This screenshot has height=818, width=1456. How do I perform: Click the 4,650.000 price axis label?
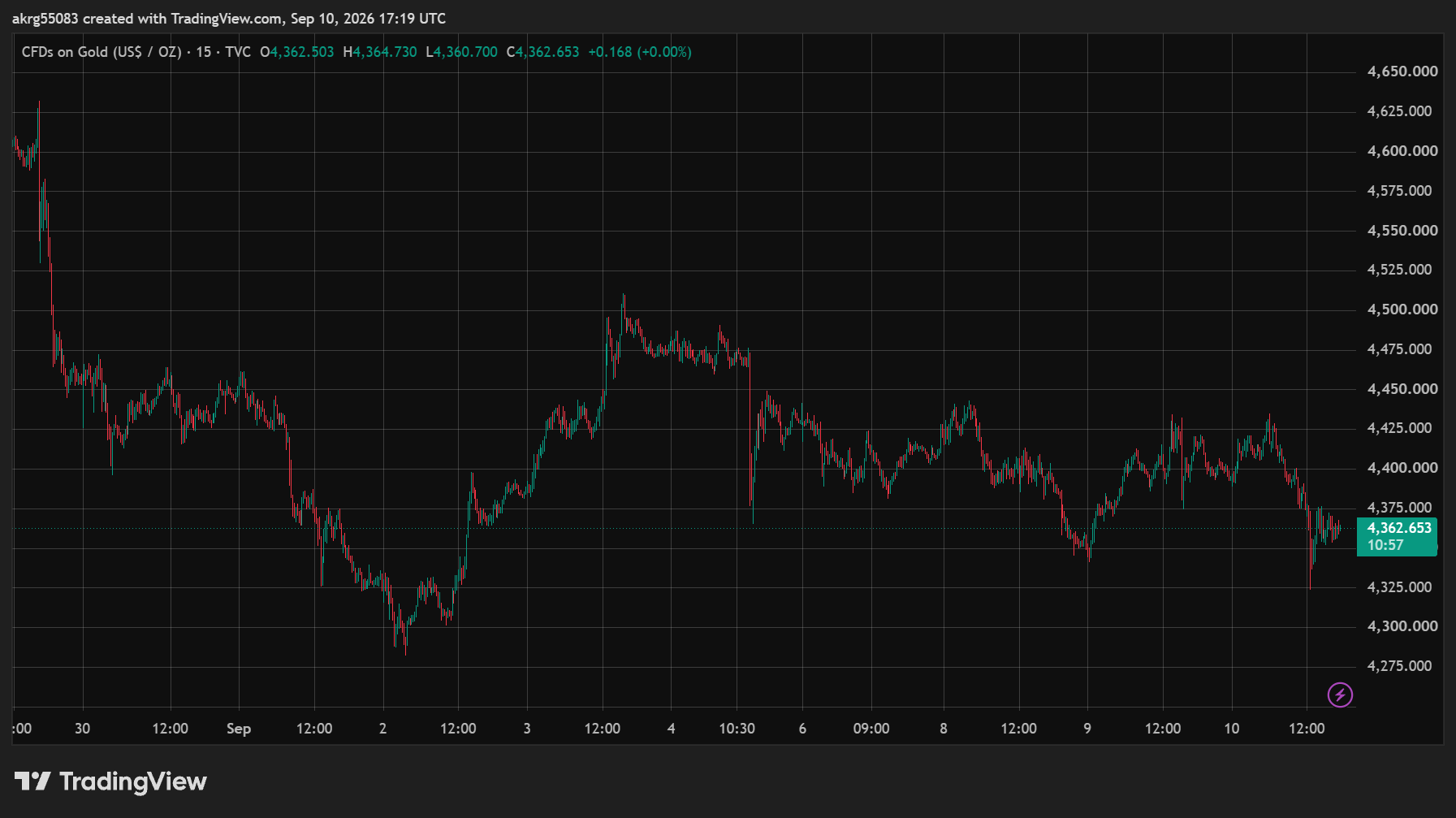tap(1402, 71)
